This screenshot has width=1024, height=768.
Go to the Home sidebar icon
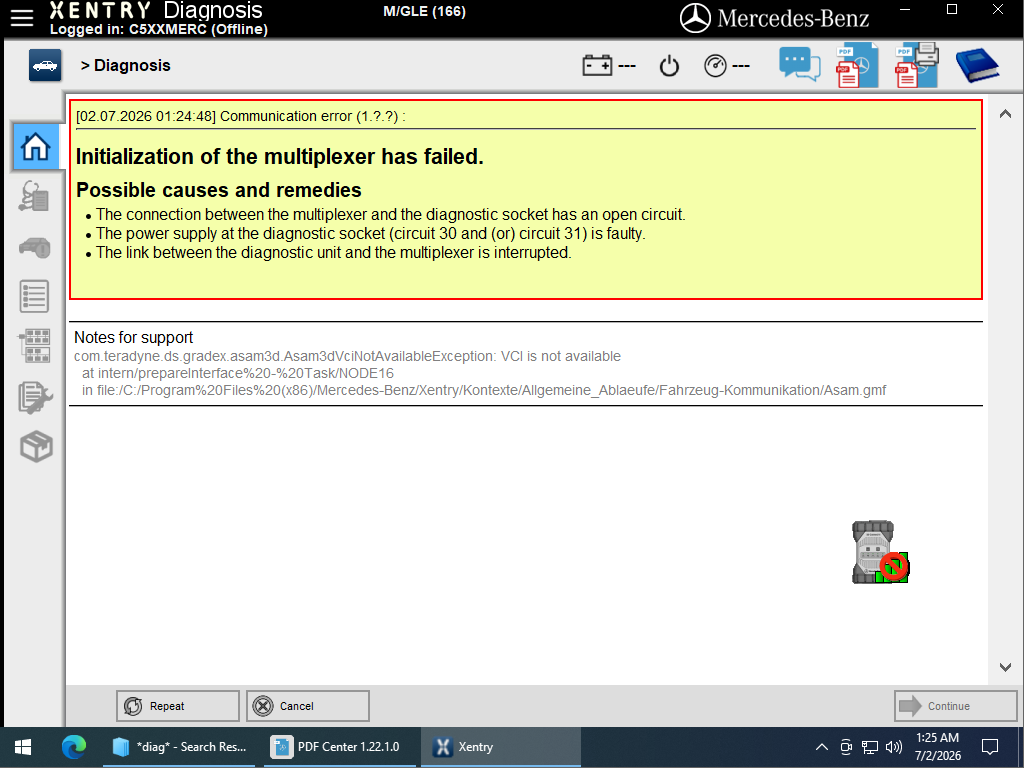[x=35, y=146]
